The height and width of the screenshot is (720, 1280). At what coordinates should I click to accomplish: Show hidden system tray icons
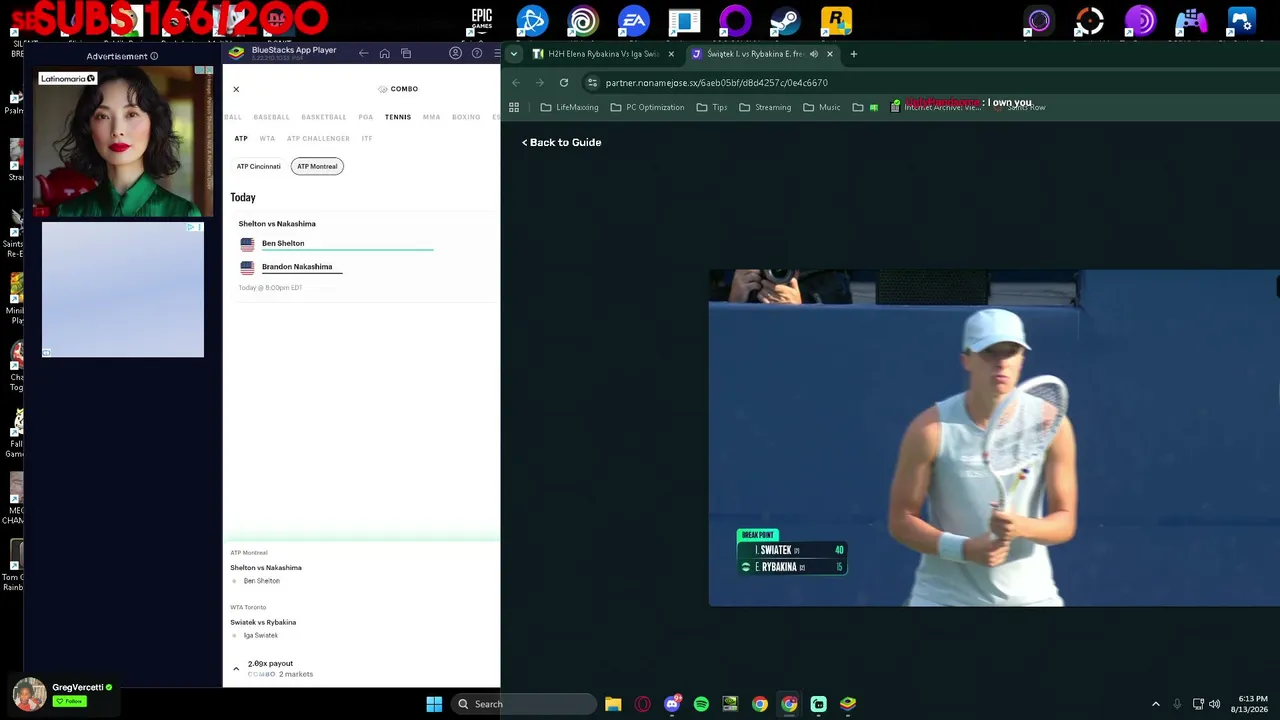pos(1156,704)
